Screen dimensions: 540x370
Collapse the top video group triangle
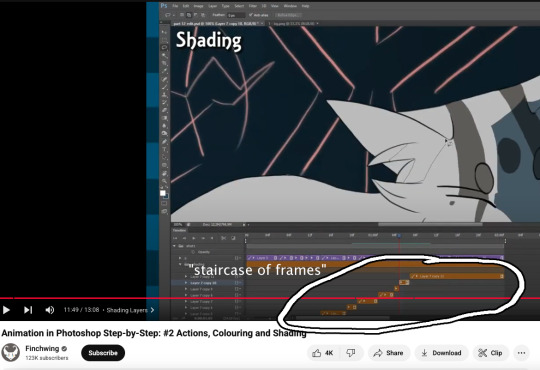(x=174, y=246)
